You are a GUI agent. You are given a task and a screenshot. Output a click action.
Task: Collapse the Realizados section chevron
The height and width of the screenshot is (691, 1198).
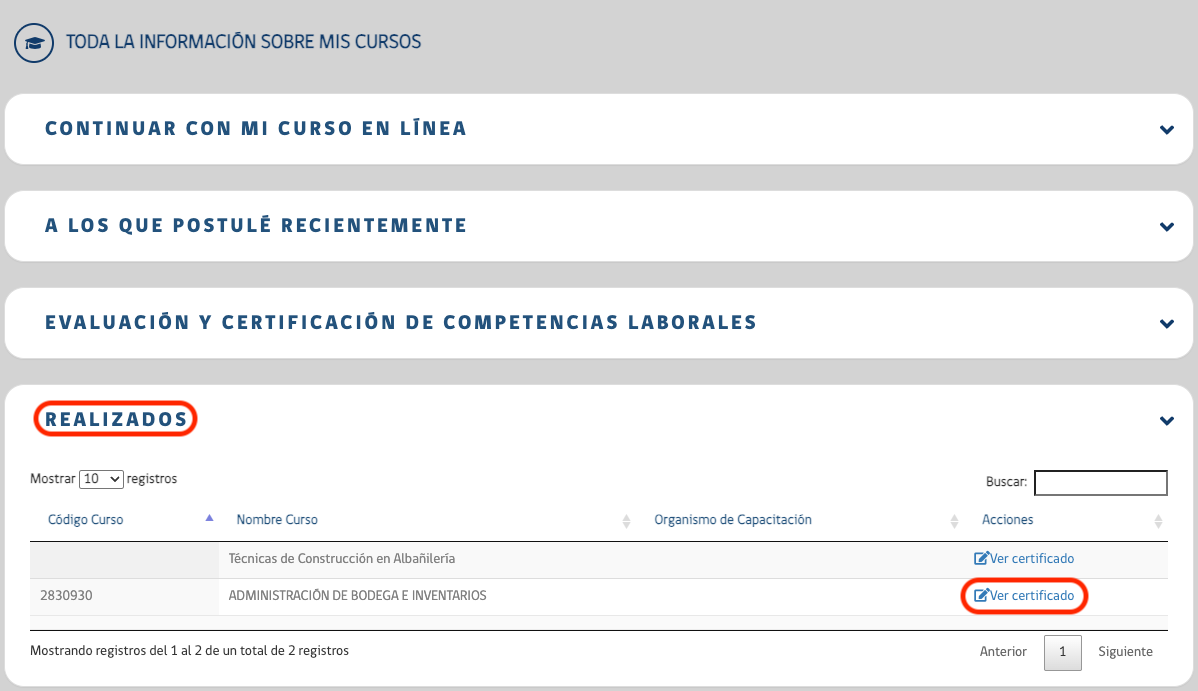click(x=1166, y=420)
